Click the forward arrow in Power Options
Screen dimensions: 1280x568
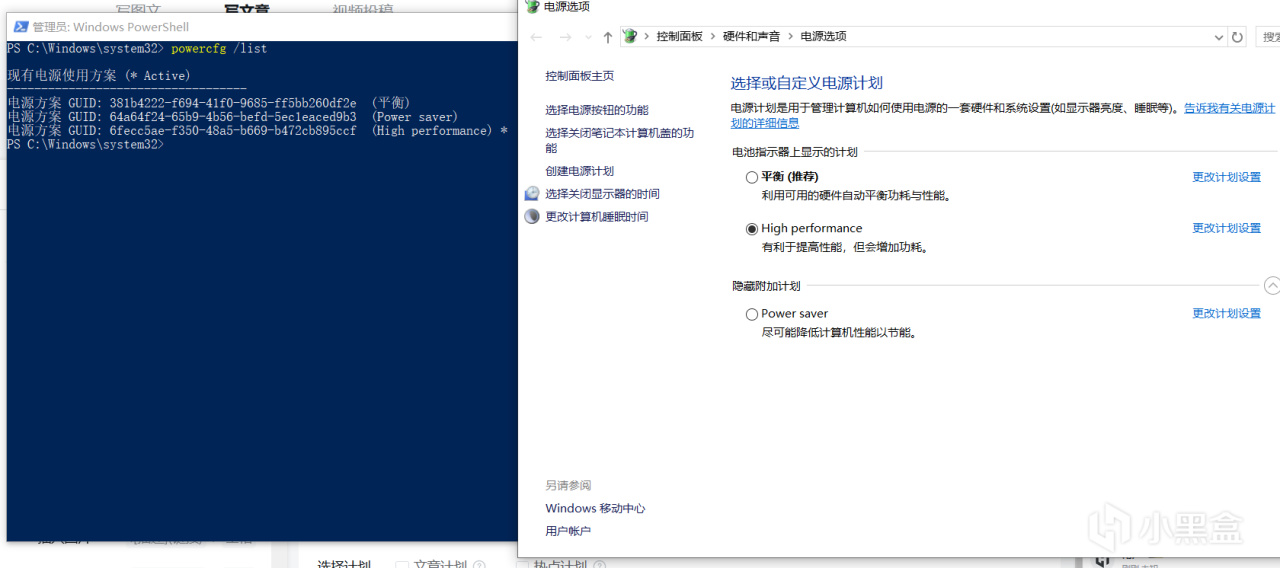click(x=565, y=37)
